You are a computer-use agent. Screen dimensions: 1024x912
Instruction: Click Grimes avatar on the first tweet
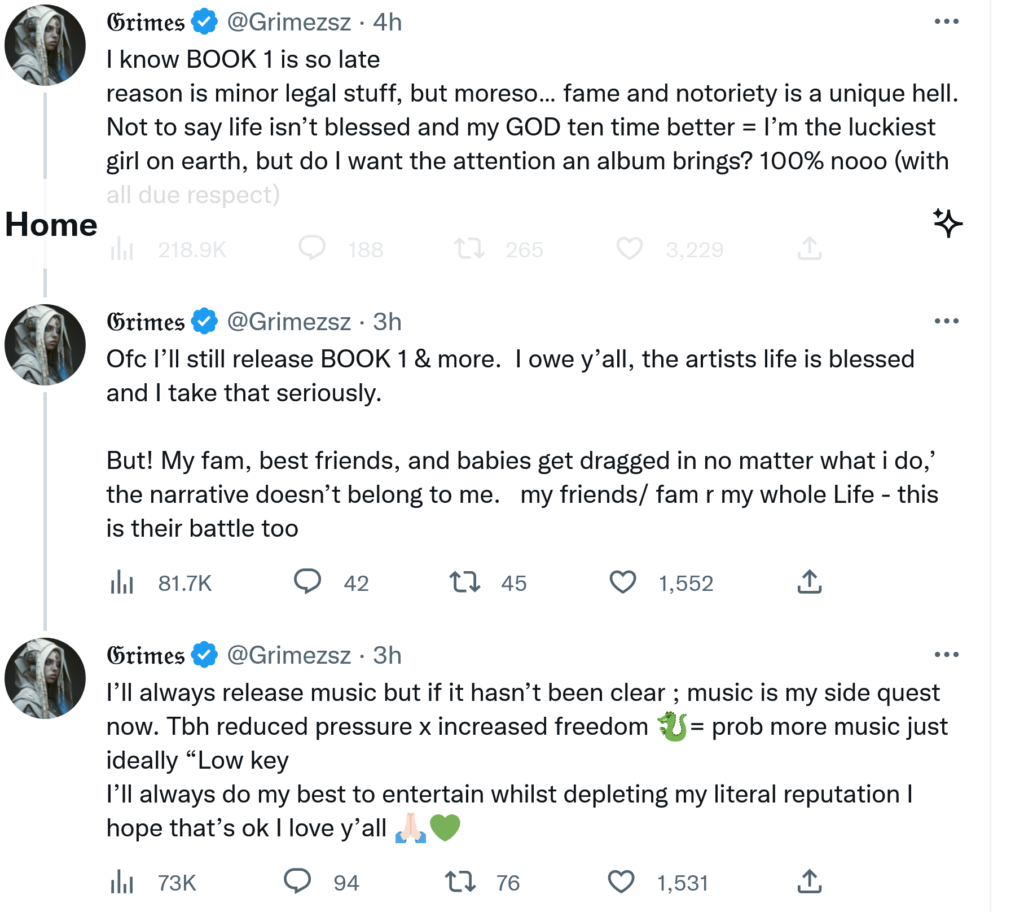point(44,46)
